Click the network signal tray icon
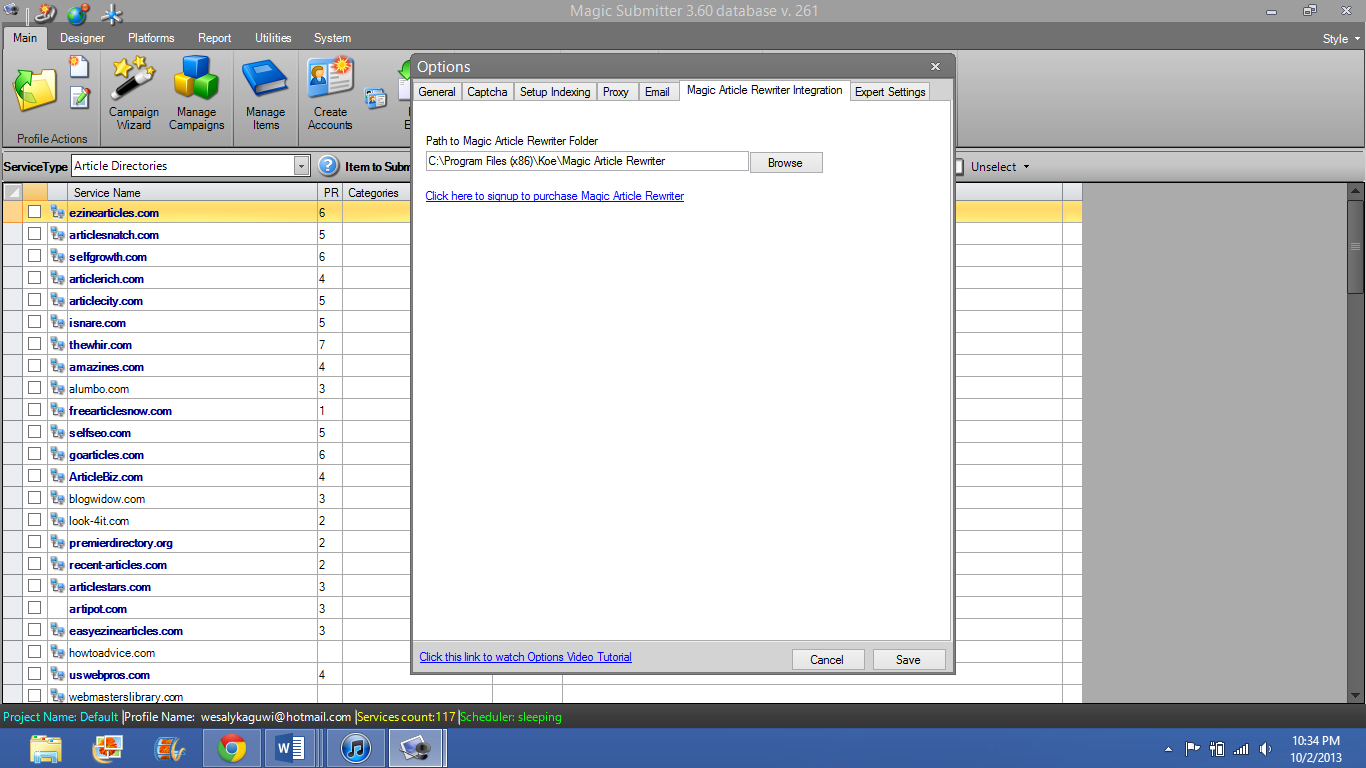Image resolution: width=1366 pixels, height=768 pixels. point(1241,749)
